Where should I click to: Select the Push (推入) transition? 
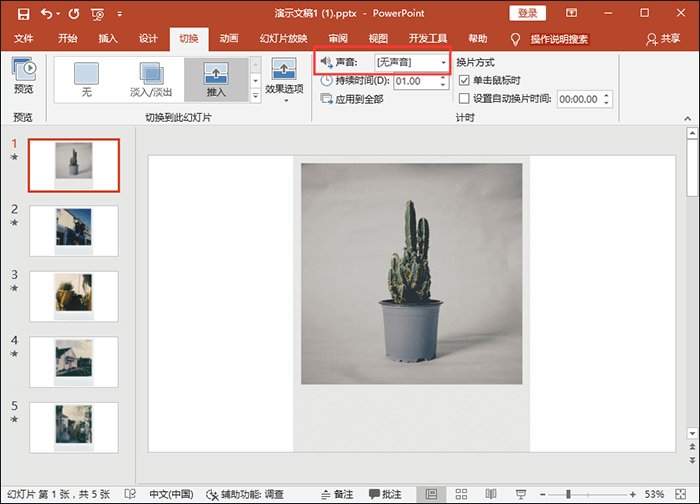click(x=216, y=79)
